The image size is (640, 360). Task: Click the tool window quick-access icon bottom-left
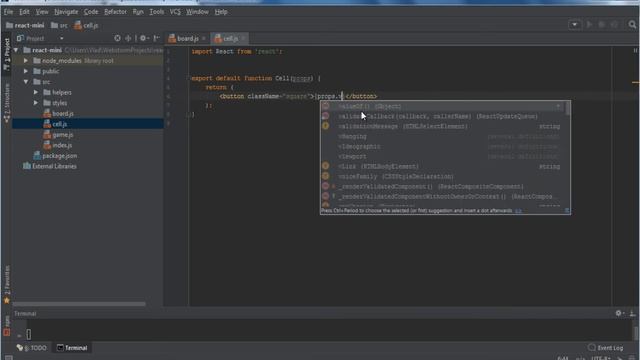(x=9, y=357)
